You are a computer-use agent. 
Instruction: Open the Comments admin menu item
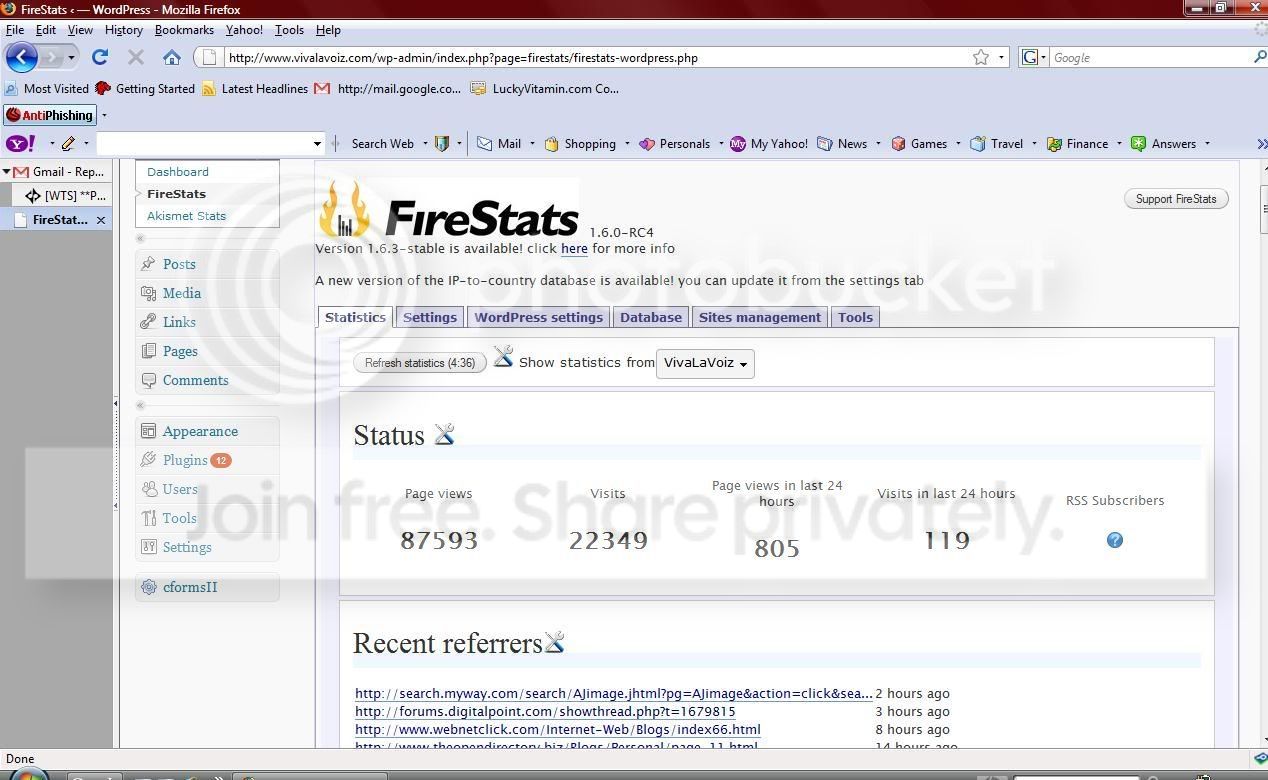coord(195,380)
